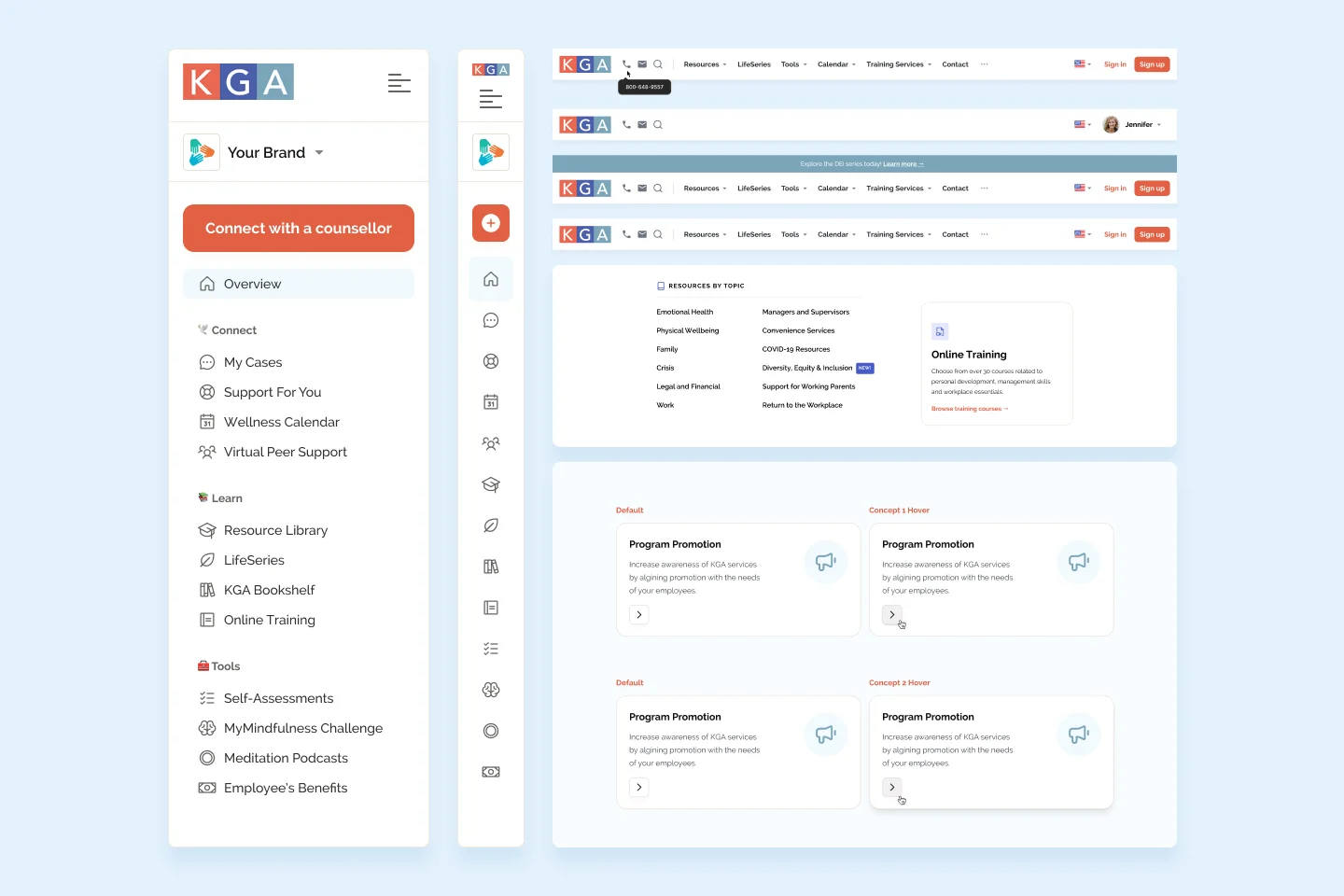1344x896 pixels.
Task: Open Meditation Podcasts
Action: (273, 758)
